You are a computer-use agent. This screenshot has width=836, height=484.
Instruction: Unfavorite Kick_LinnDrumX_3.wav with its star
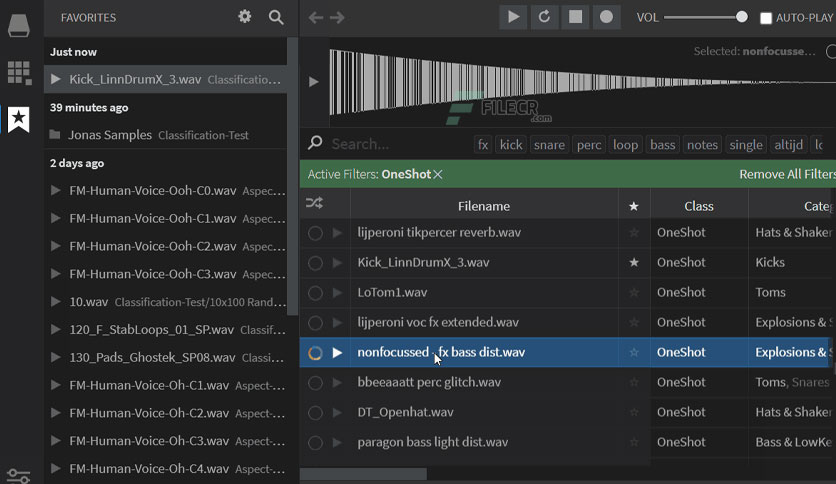pos(633,262)
